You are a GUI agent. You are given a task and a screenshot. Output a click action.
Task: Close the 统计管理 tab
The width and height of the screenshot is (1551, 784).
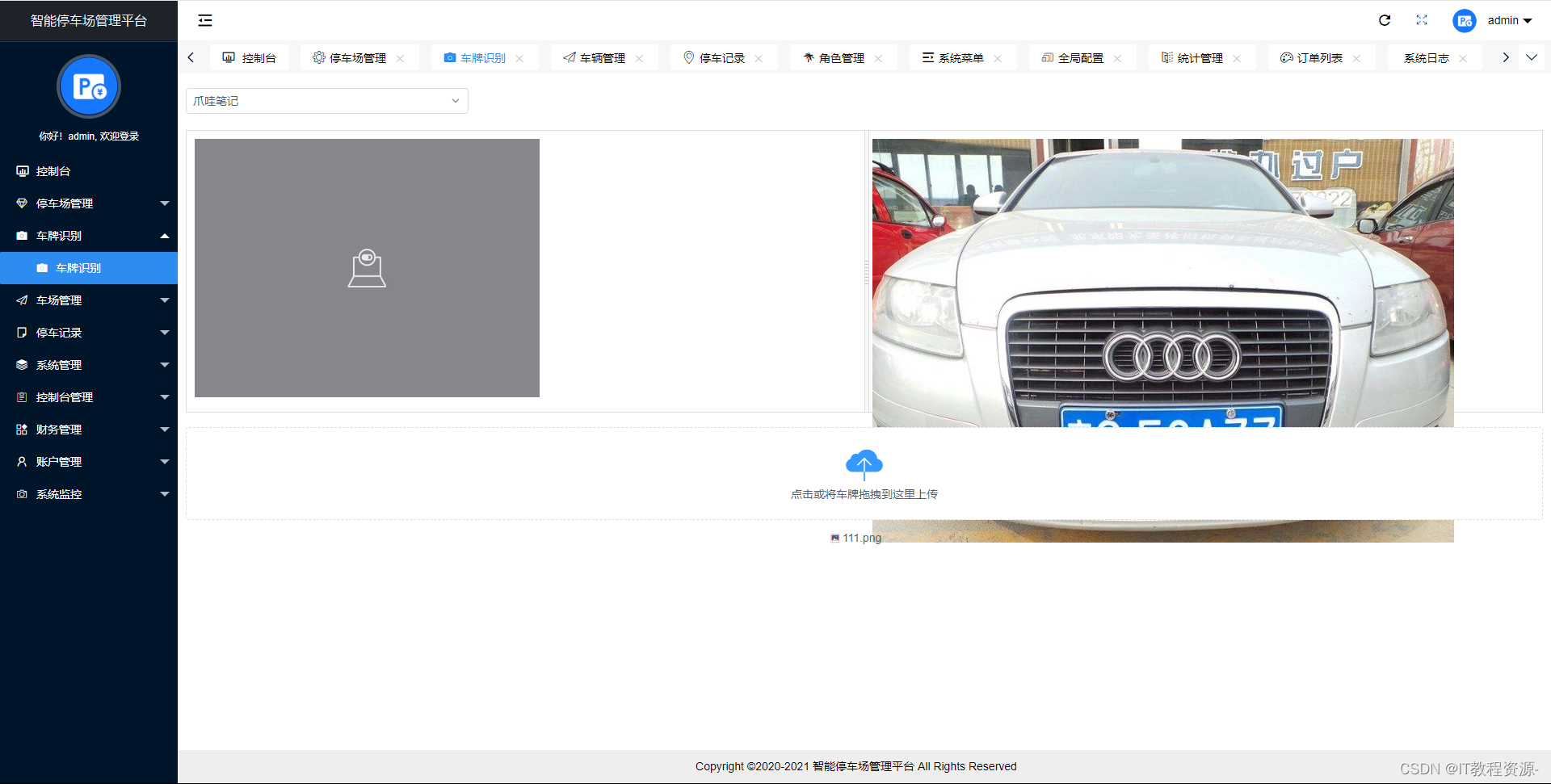pos(1237,58)
